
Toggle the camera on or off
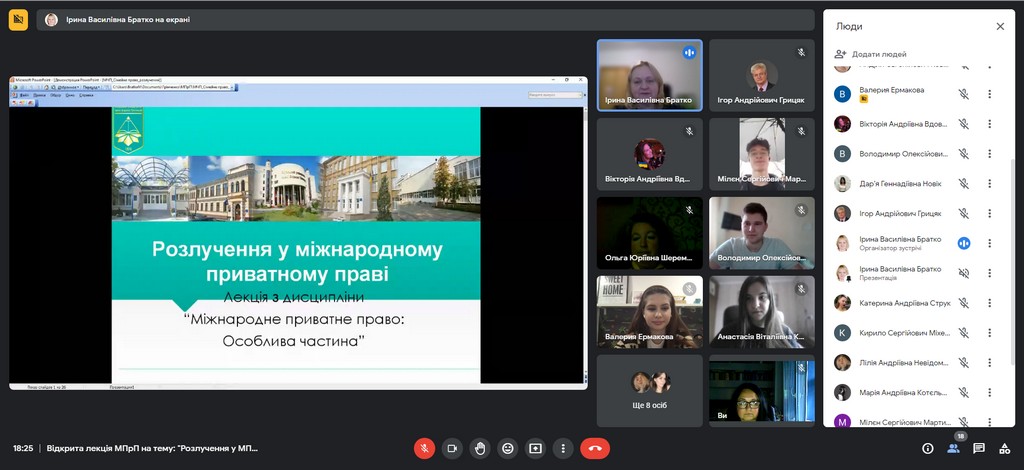[x=452, y=449]
